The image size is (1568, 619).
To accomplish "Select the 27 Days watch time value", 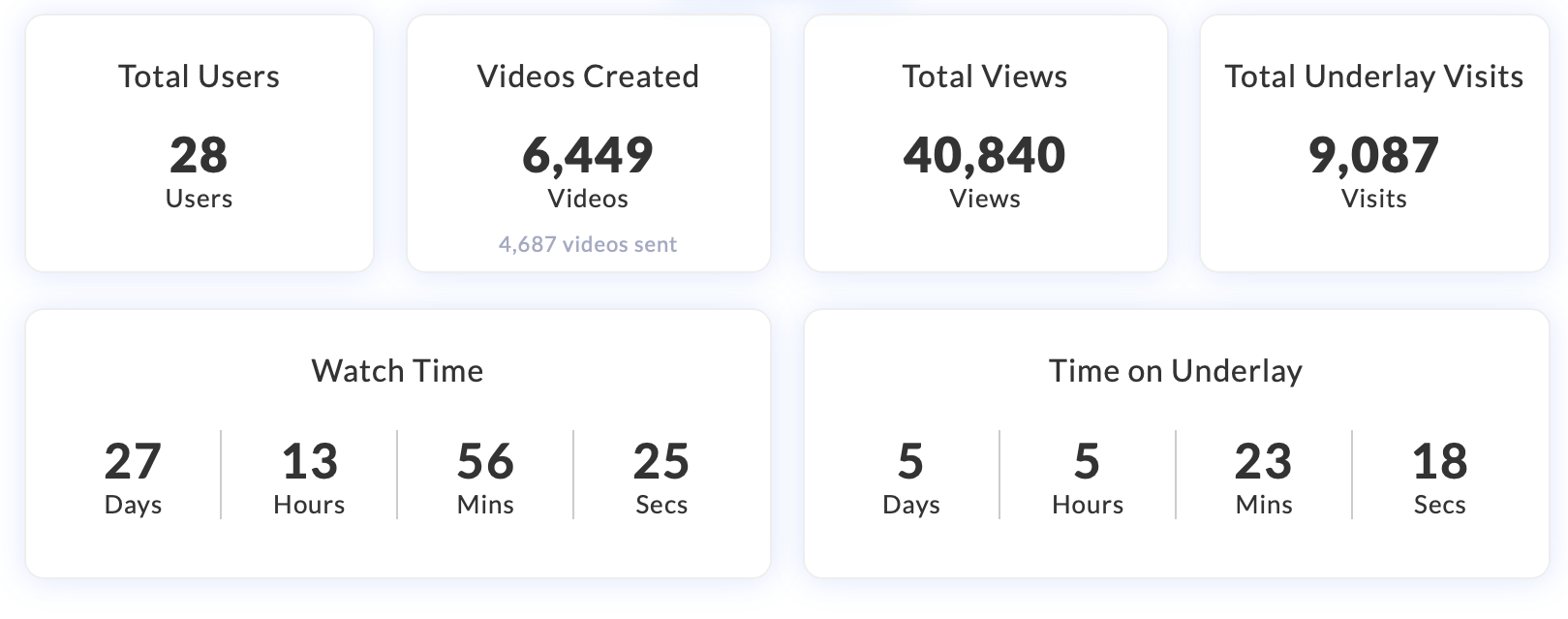I will pyautogui.click(x=133, y=462).
